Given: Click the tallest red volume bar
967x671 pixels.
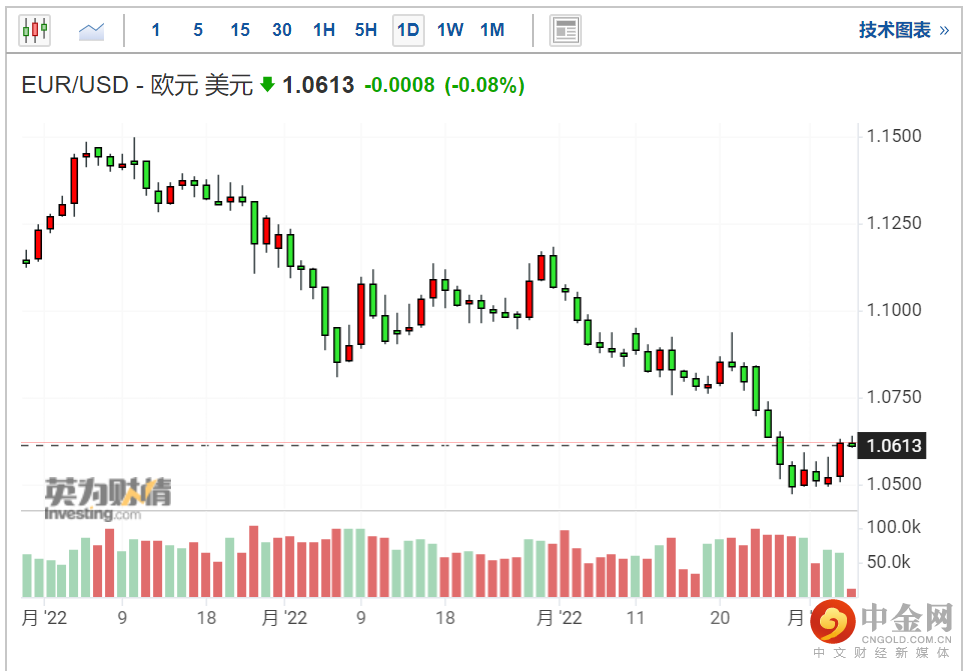Looking at the screenshot, I should pos(253,561).
